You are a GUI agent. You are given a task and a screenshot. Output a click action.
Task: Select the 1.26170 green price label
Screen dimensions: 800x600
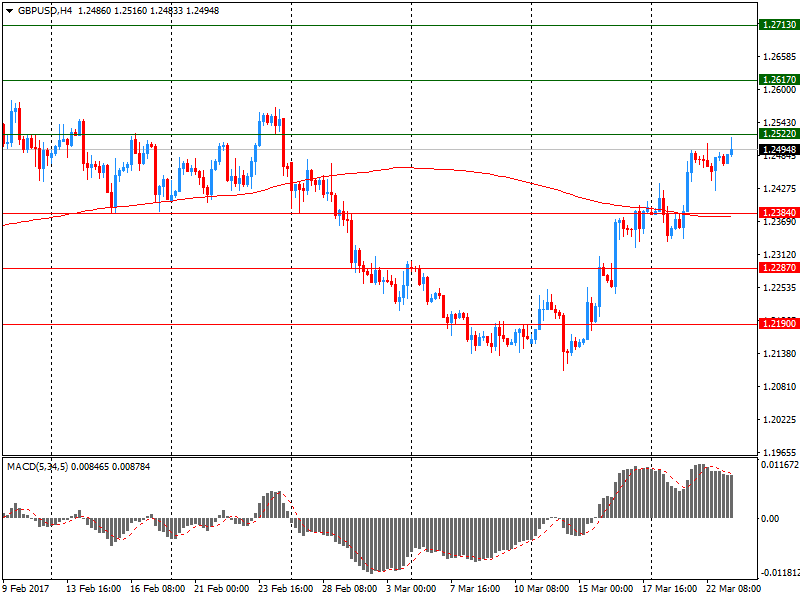click(x=779, y=80)
